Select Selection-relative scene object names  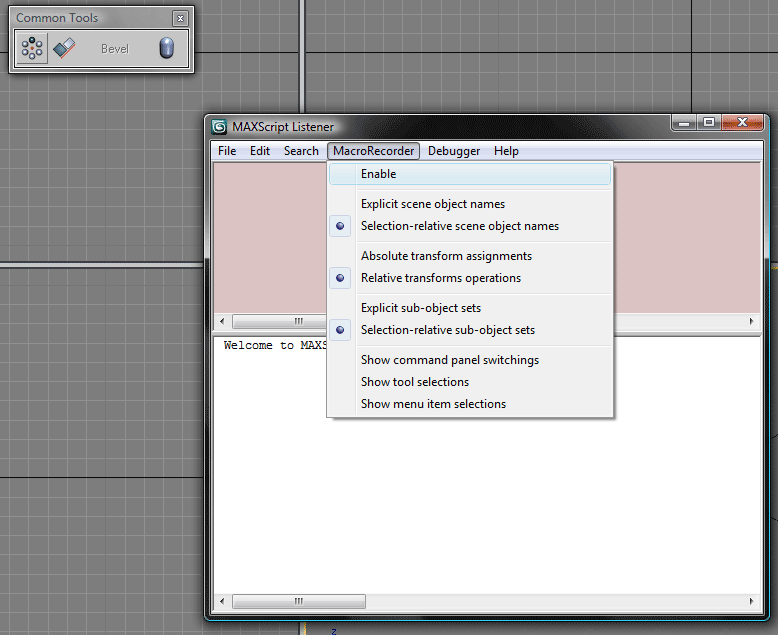470,226
